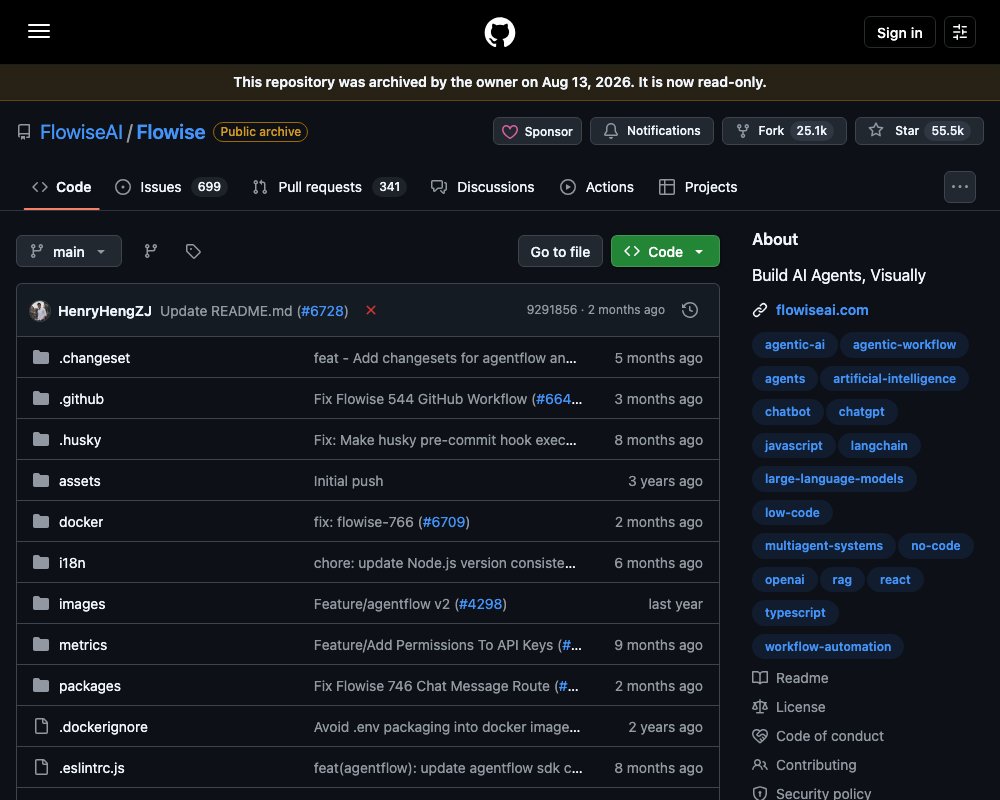
Task: Open the Pull requests tab
Action: pos(329,187)
